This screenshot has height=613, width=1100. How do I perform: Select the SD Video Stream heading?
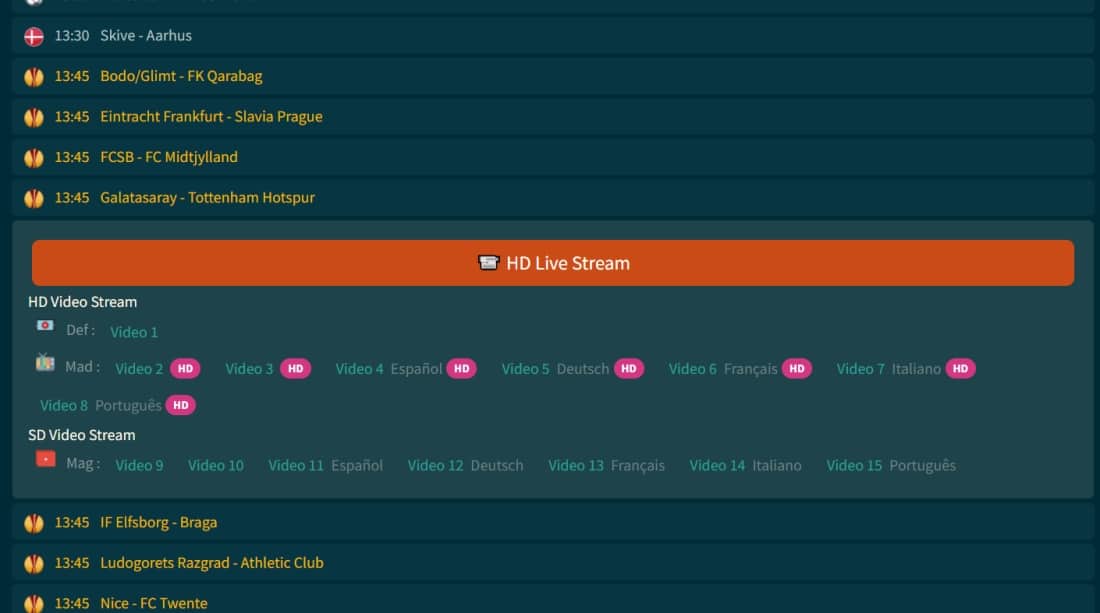[x=81, y=436]
